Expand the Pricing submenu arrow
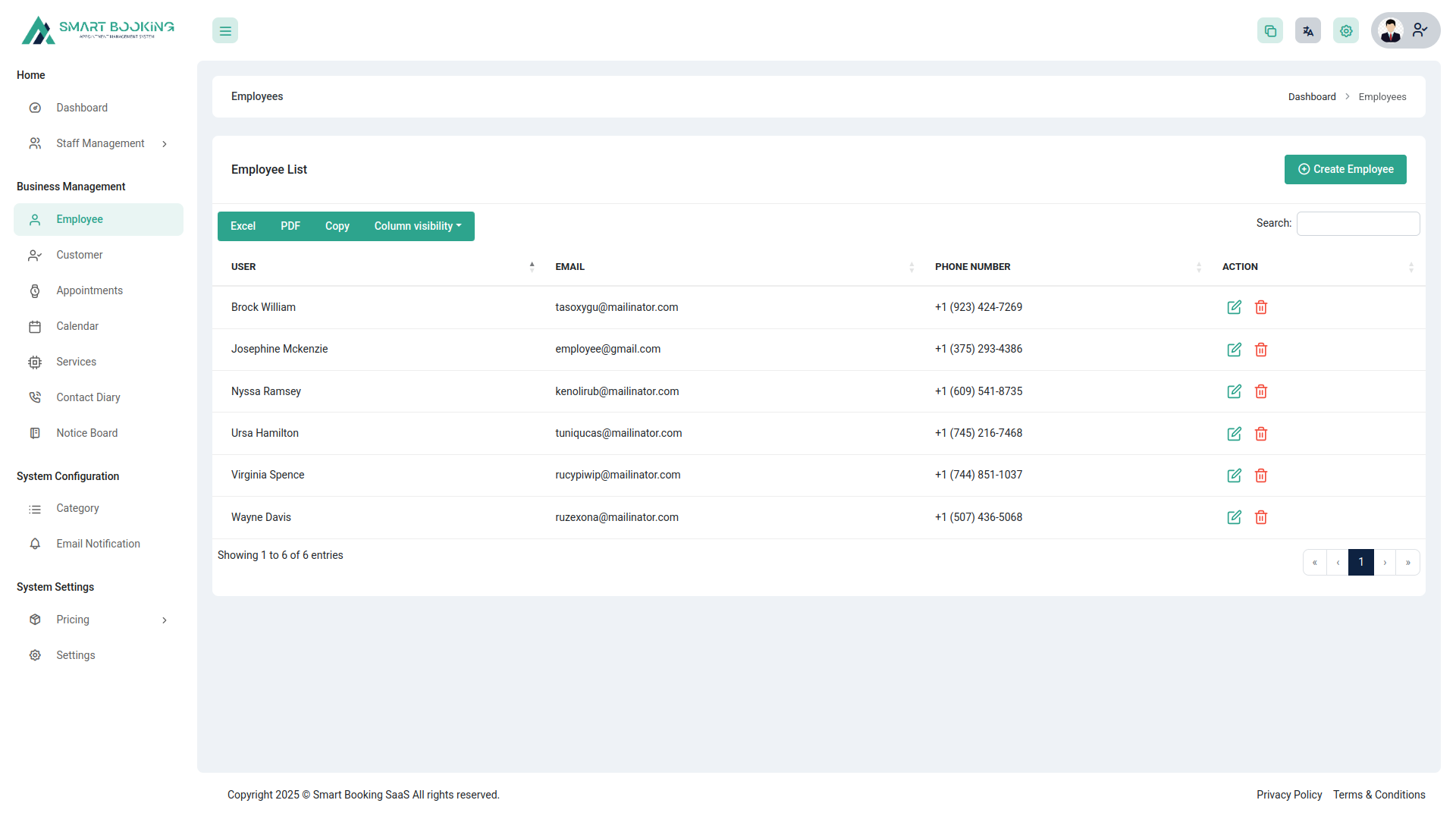 (165, 620)
